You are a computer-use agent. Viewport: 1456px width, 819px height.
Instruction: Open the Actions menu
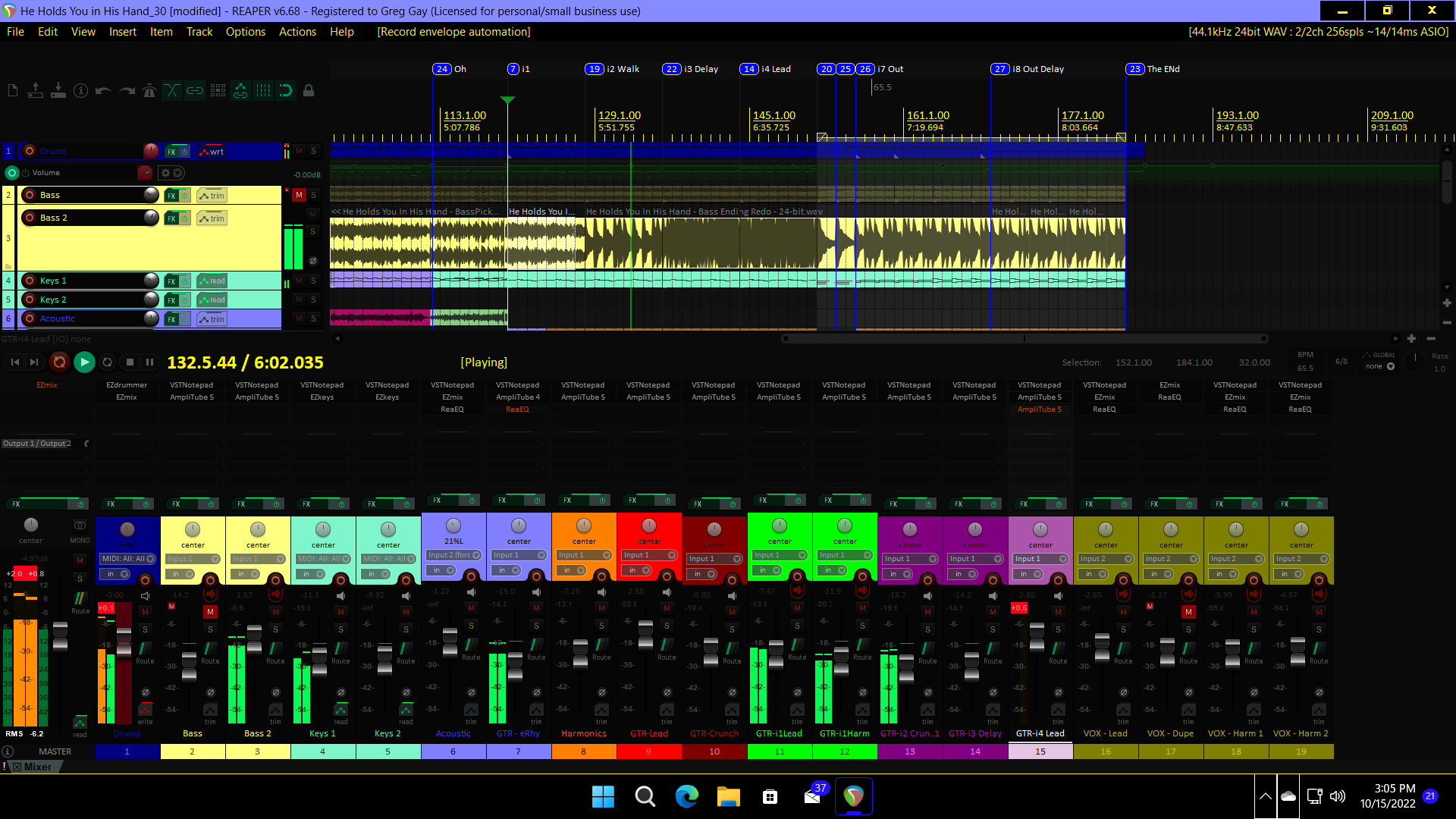297,32
